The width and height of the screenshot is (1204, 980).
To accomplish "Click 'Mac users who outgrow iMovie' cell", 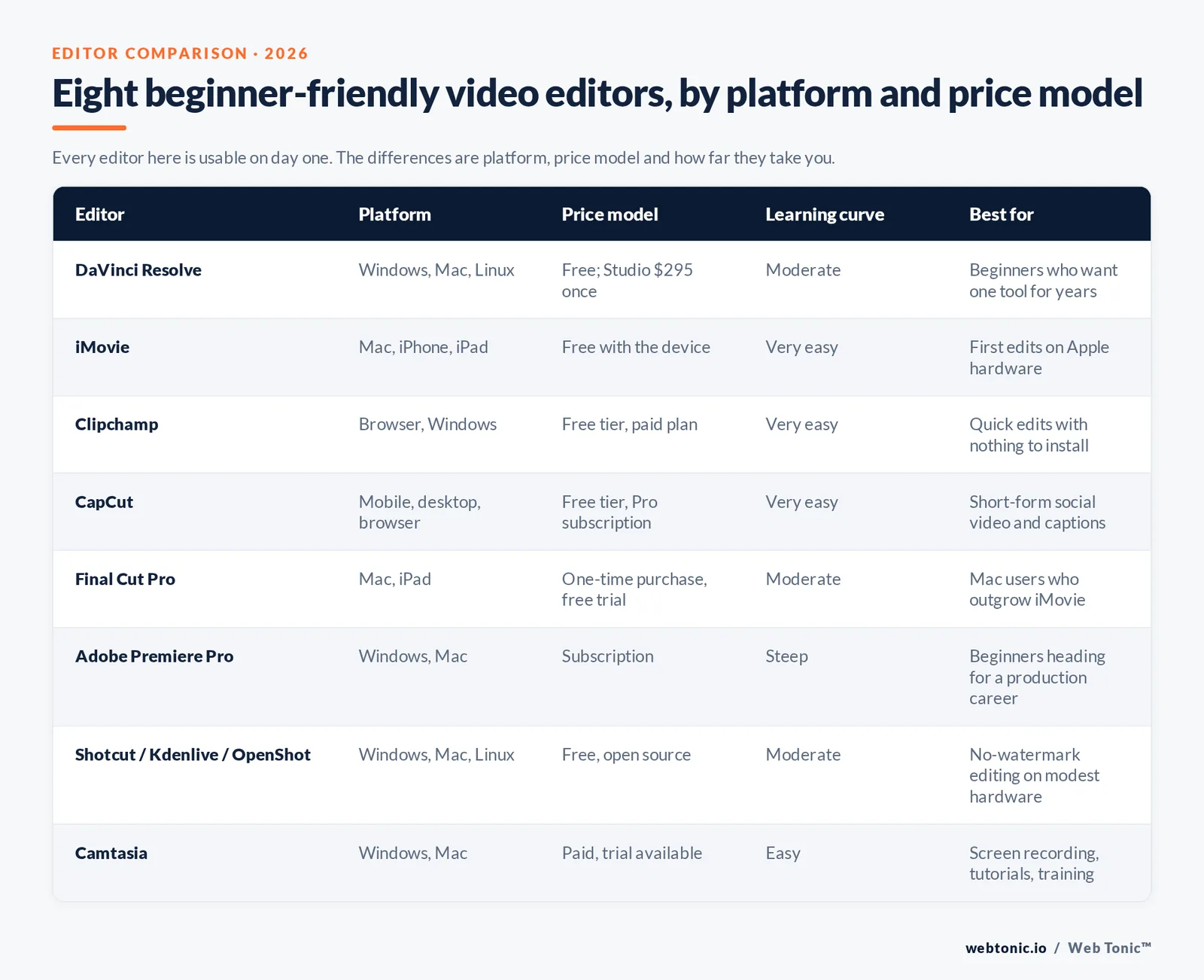I will (1027, 589).
